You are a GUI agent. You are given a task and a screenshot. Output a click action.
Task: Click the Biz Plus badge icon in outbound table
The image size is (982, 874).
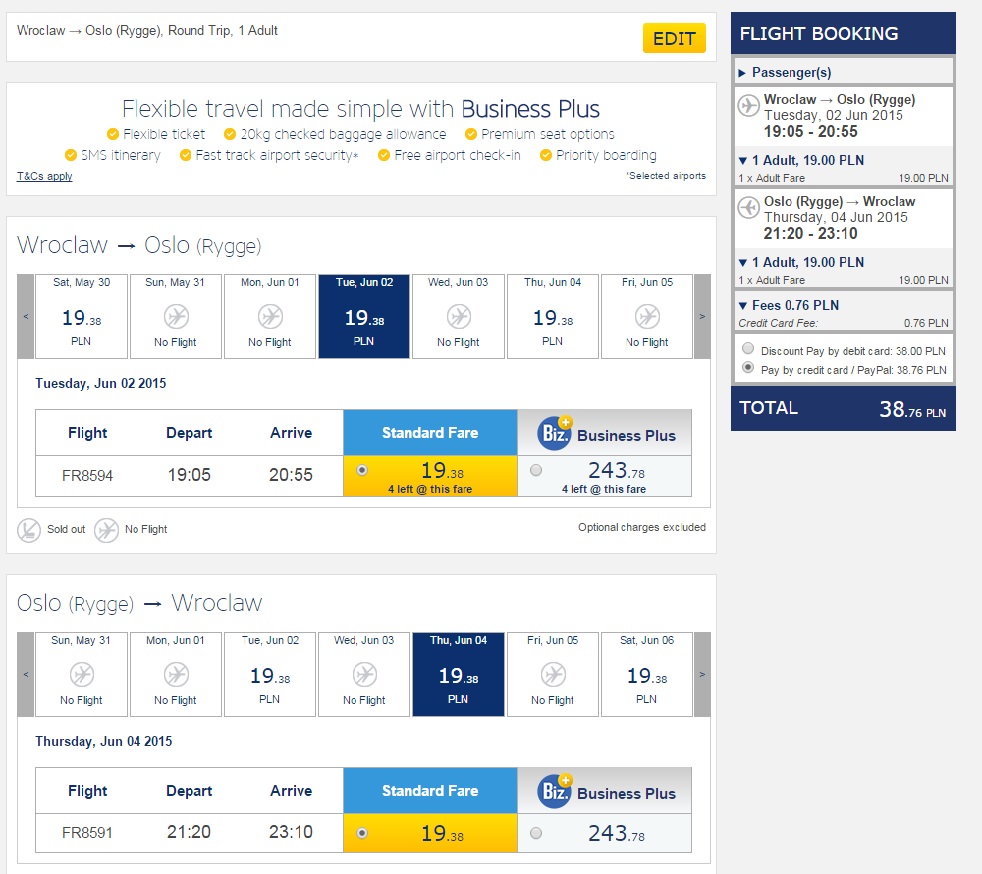(x=554, y=433)
